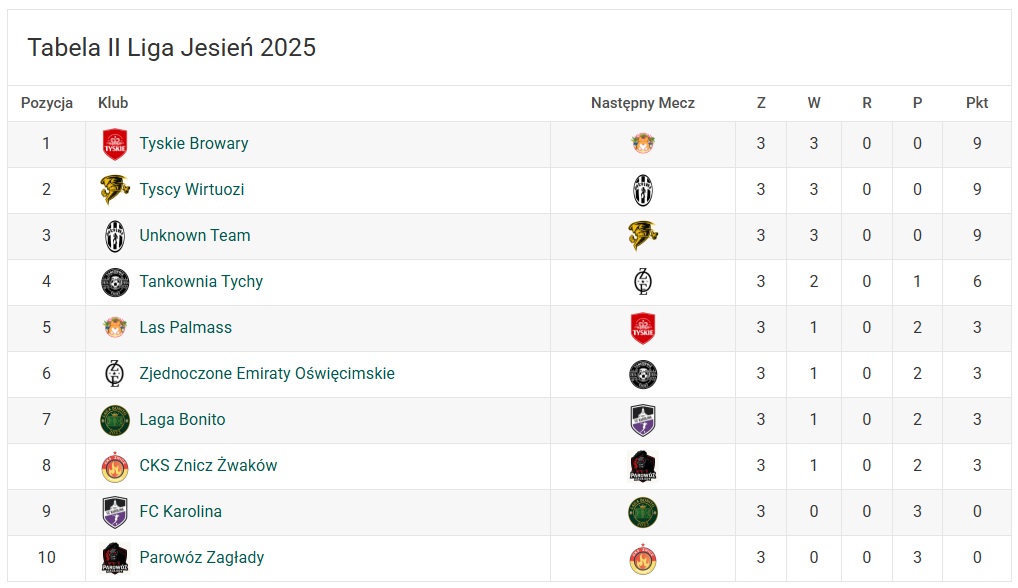Click the Tyskie Browary club logo
Image resolution: width=1018 pixels, height=588 pixels.
pos(115,144)
